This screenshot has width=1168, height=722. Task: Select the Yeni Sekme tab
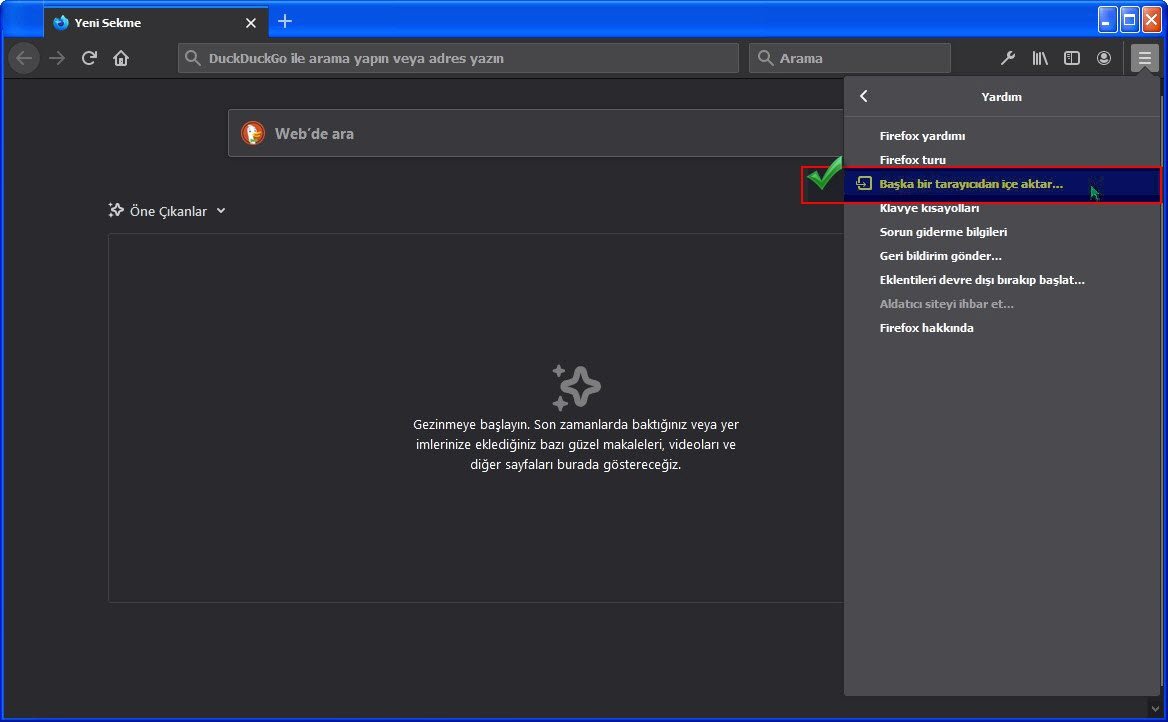(154, 23)
